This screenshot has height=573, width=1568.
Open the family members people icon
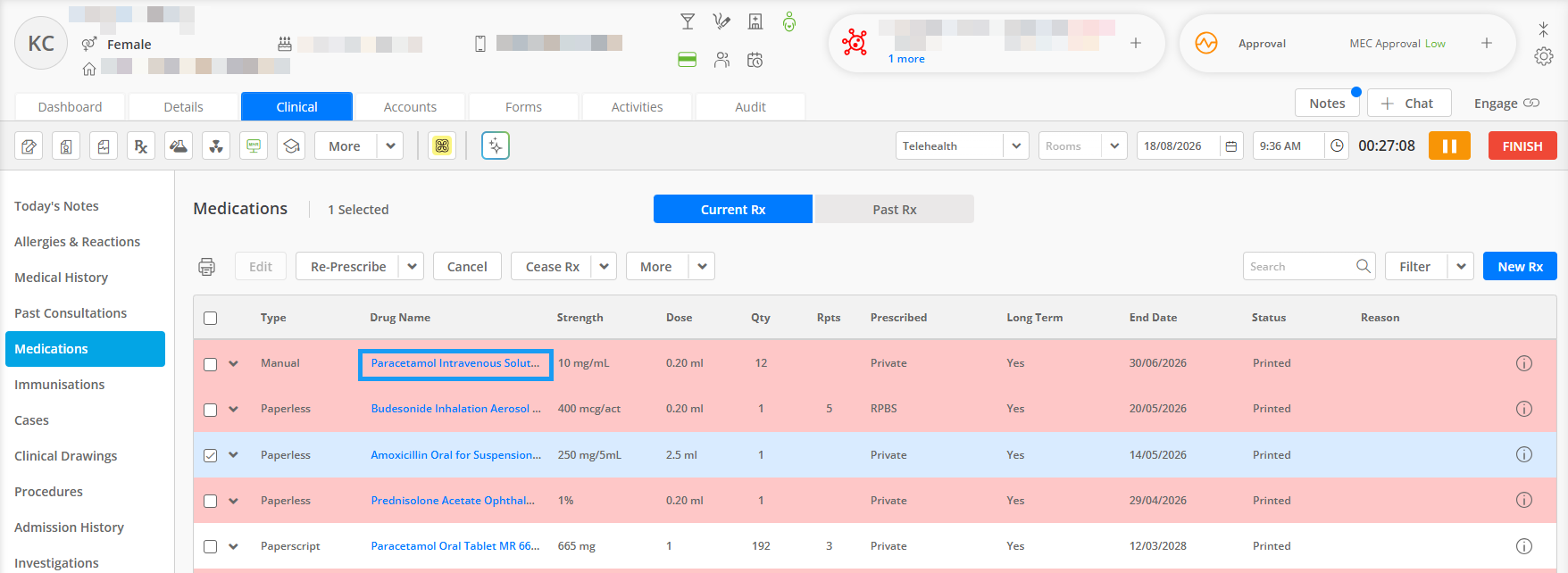[x=721, y=60]
